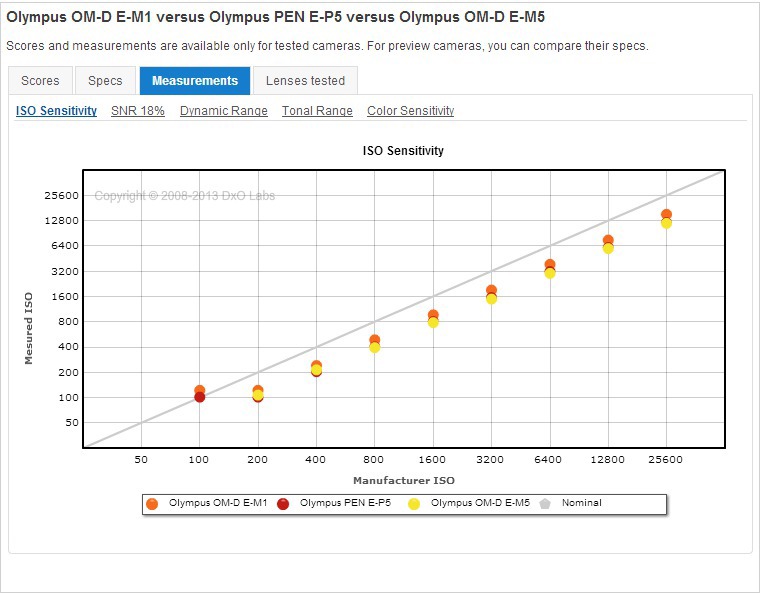The width and height of the screenshot is (766, 594).
Task: Click the Olympus OM-D E-M1 legend label
Action: 218,503
